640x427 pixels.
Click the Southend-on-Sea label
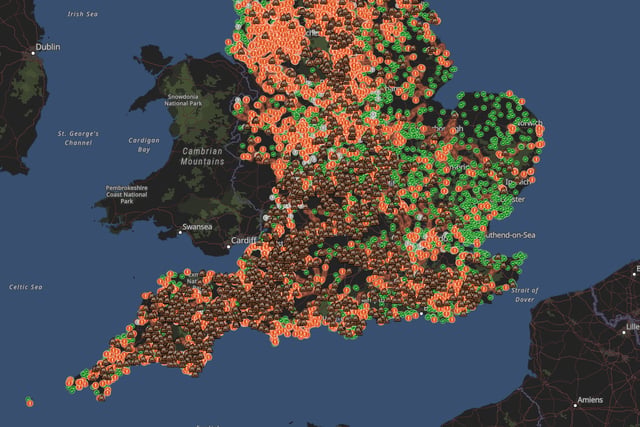(509, 235)
